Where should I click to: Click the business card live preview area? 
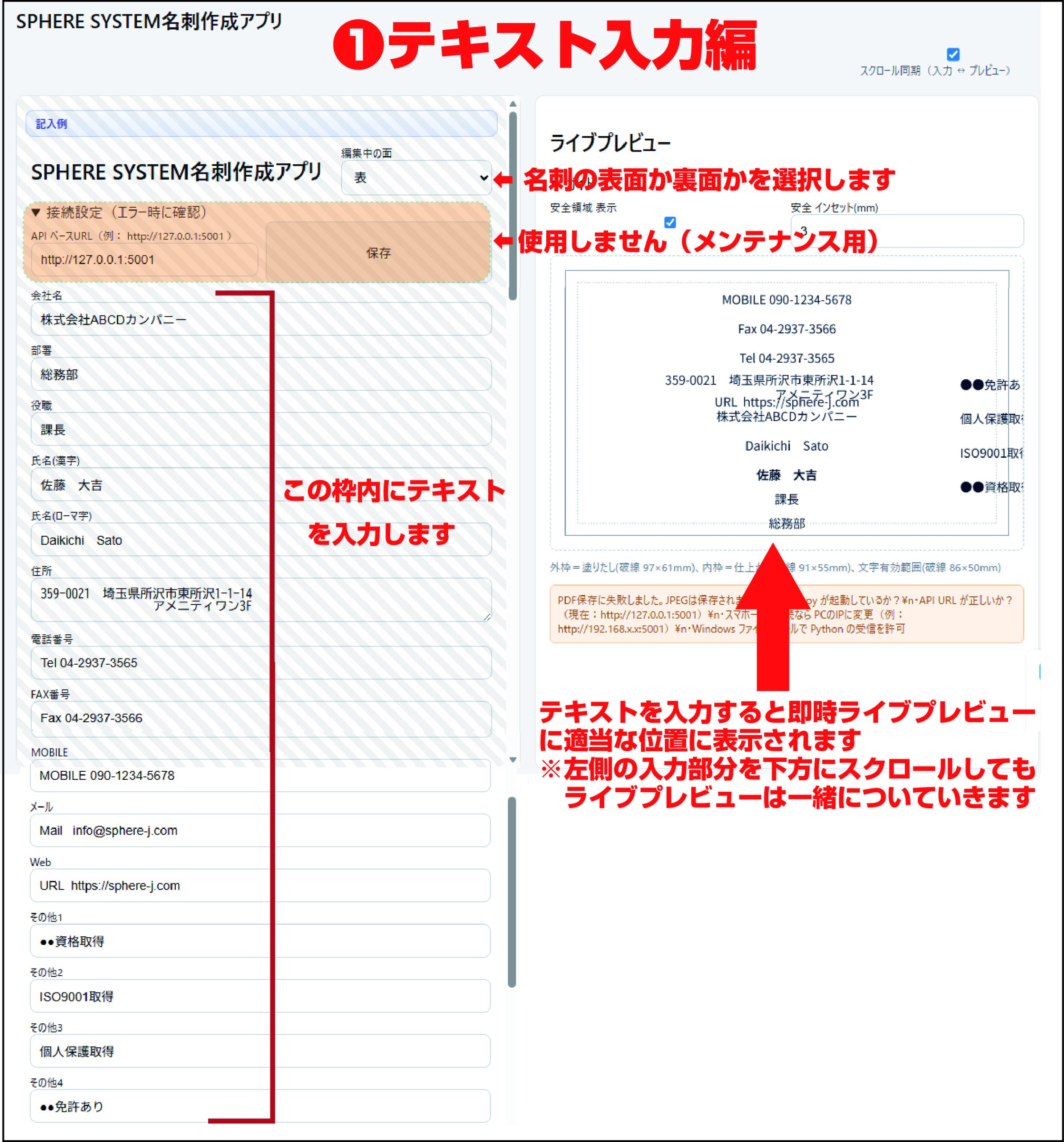point(786,402)
